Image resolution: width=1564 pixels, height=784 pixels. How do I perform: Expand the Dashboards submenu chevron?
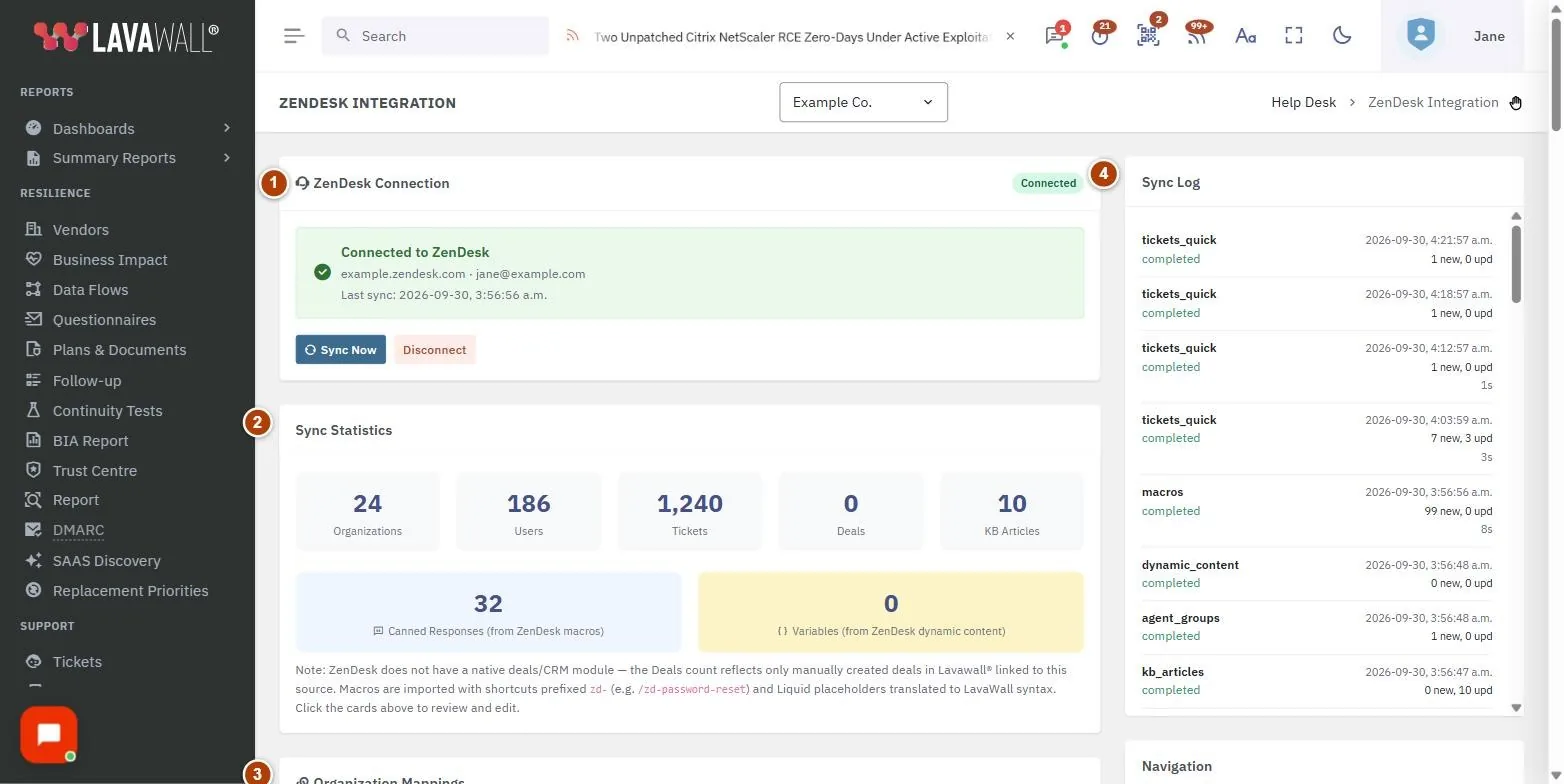[227, 128]
